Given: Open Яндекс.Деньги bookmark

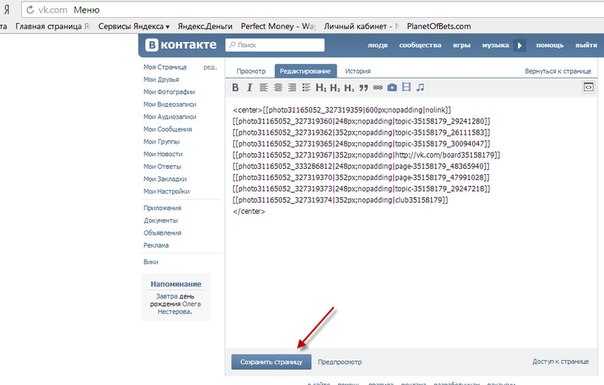Looking at the screenshot, I should click(205, 26).
